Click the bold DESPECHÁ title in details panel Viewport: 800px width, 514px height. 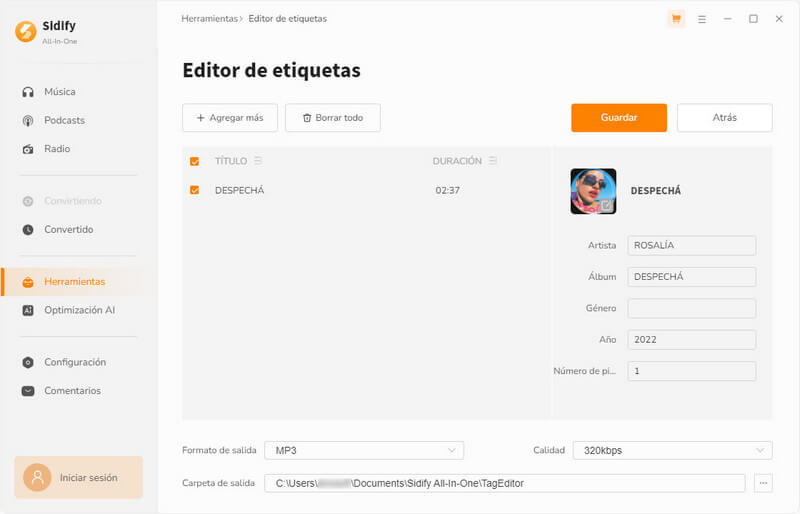coord(656,191)
